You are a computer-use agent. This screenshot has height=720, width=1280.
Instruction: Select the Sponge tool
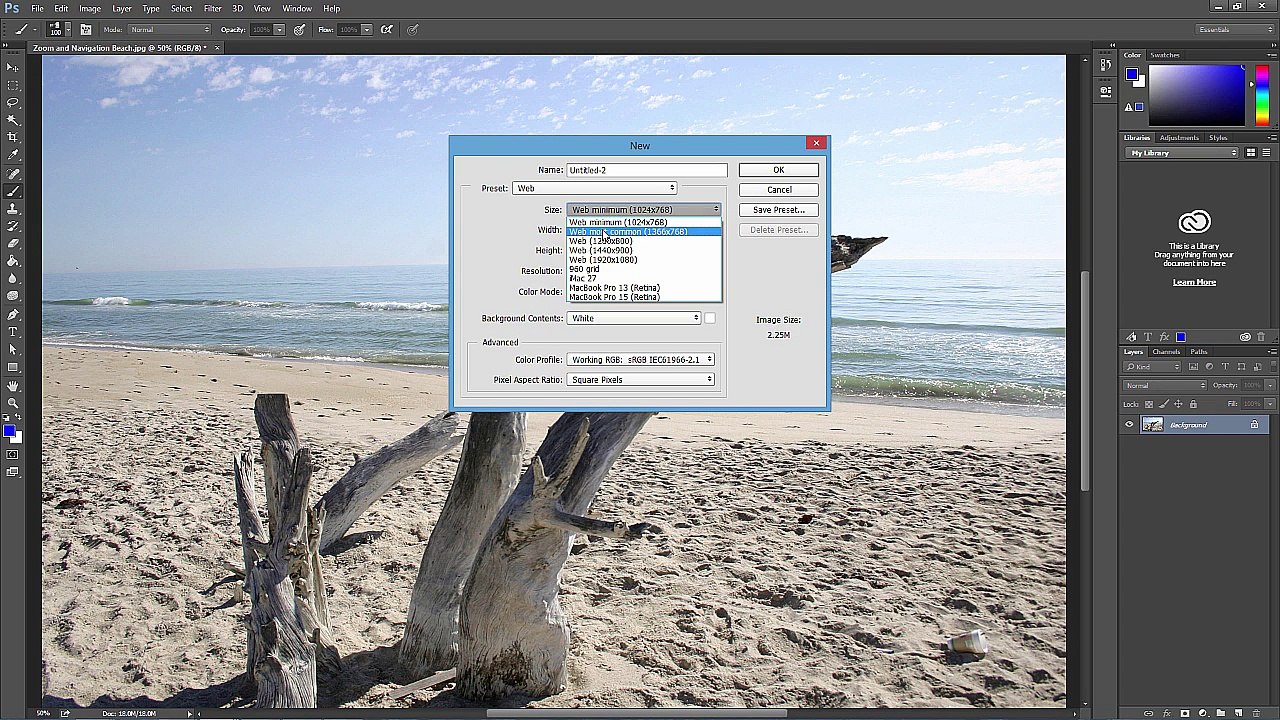tap(12, 296)
